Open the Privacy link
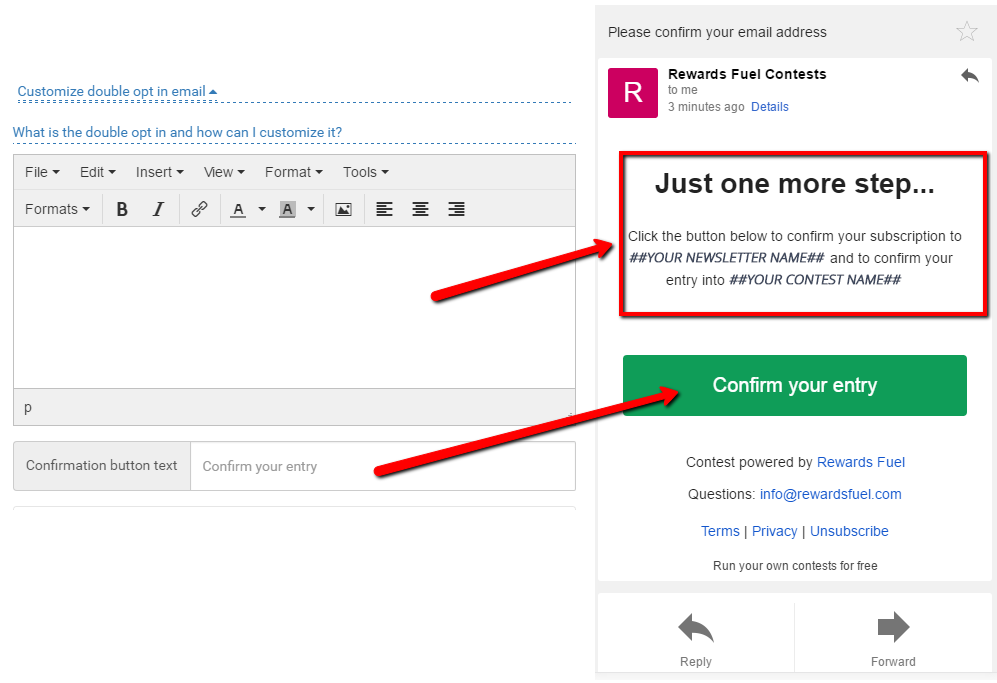This screenshot has width=997, height=683. pyautogui.click(x=774, y=531)
